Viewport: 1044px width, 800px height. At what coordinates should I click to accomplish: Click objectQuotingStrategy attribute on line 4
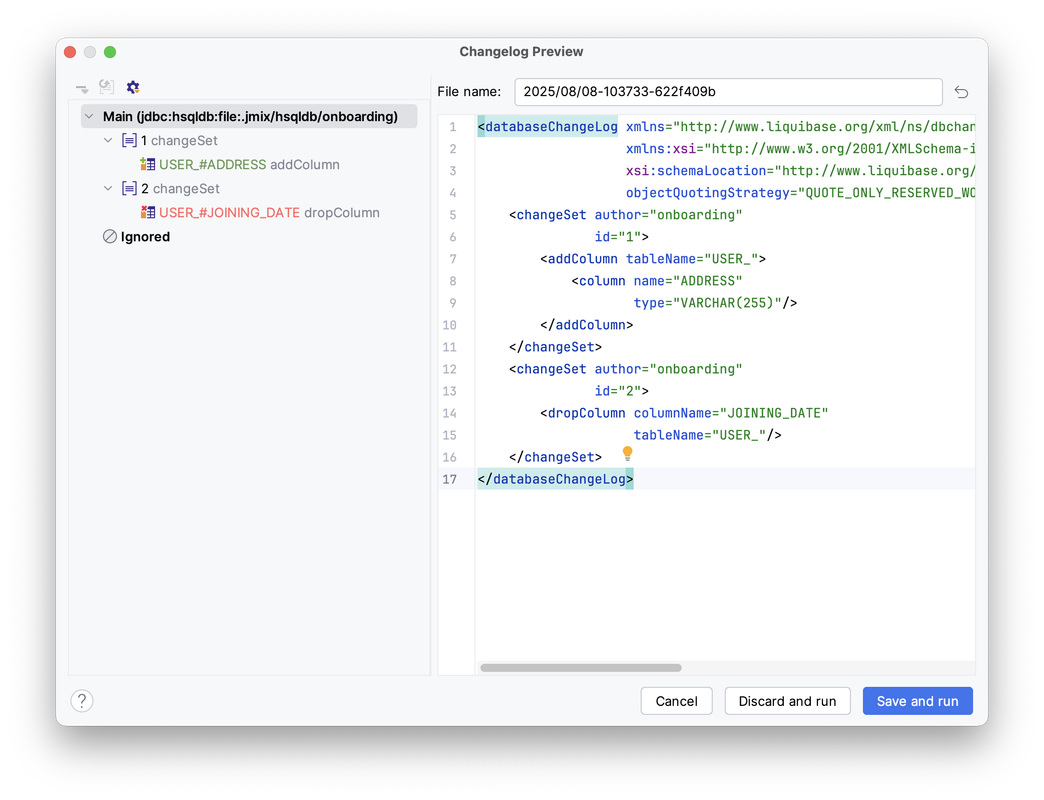[x=800, y=193]
